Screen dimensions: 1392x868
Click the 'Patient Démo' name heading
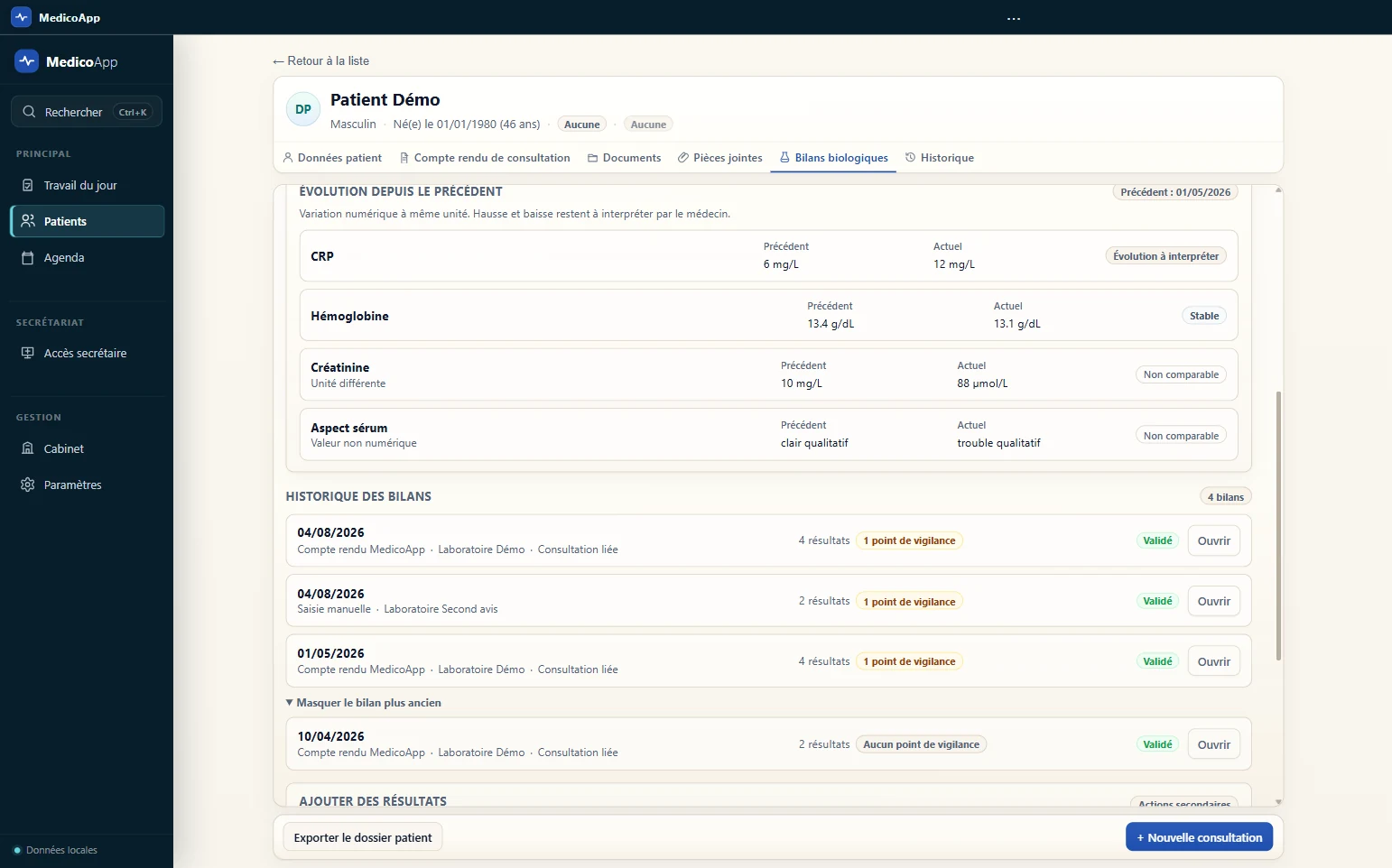pyautogui.click(x=385, y=99)
